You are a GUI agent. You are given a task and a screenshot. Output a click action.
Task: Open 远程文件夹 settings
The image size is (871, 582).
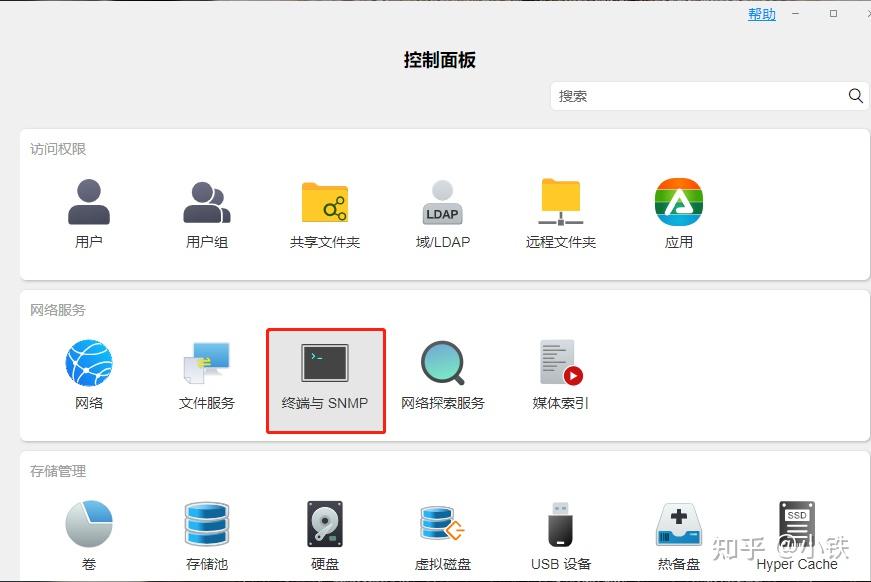[560, 210]
